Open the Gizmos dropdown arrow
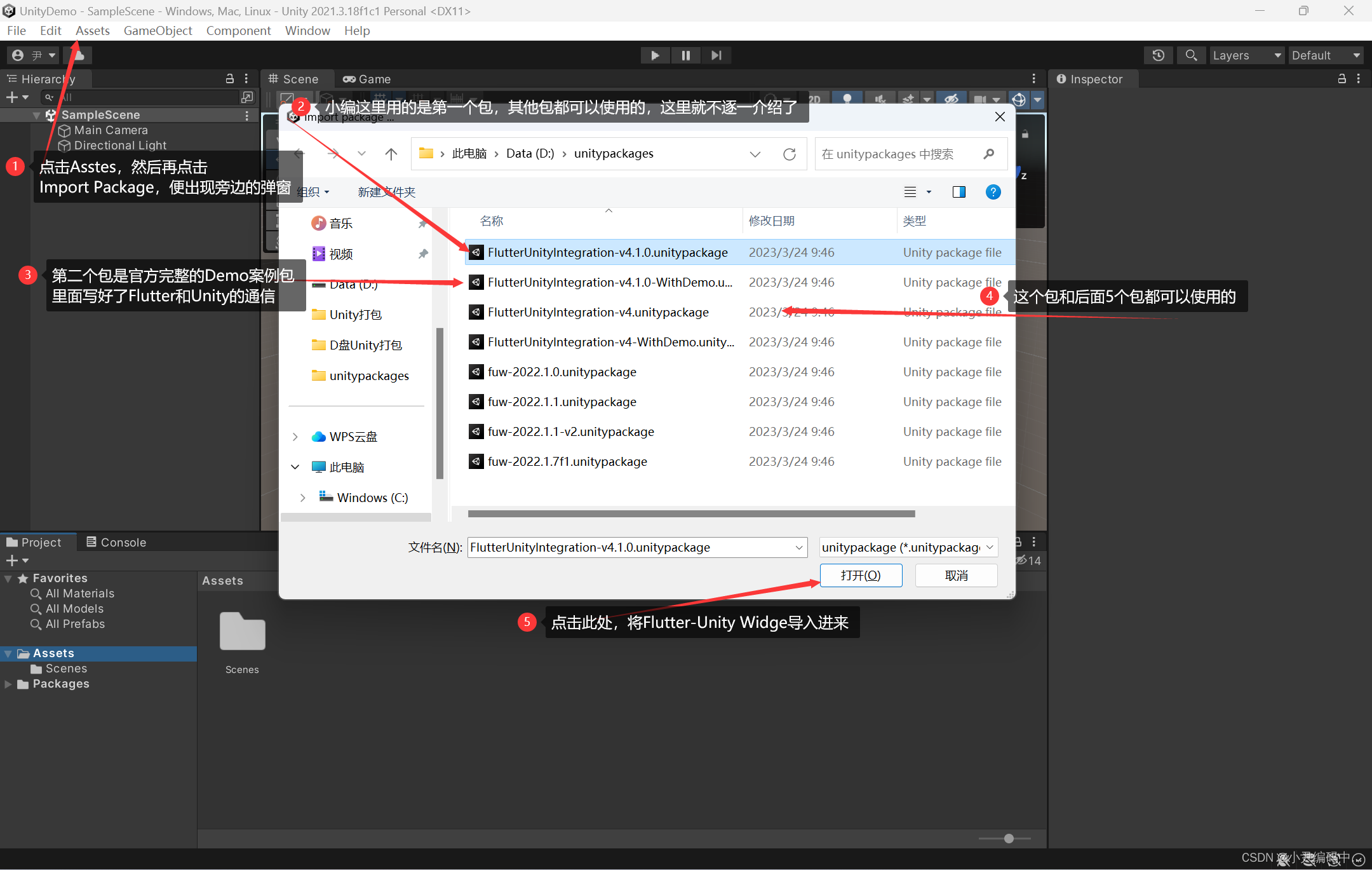The width and height of the screenshot is (1372, 870). 1037,100
